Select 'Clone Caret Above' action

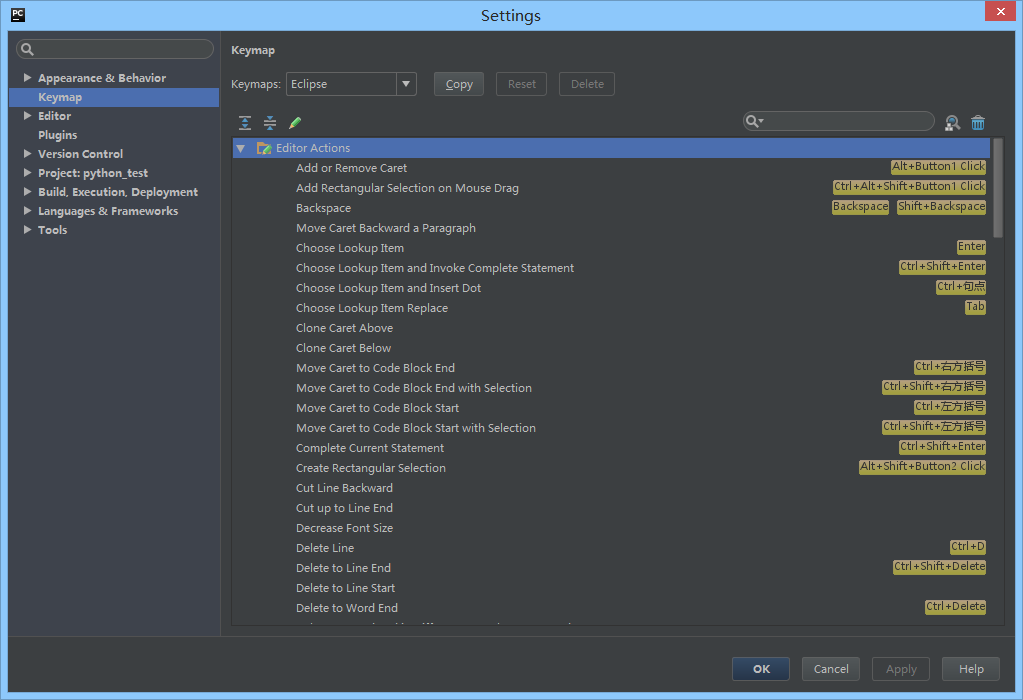point(344,328)
